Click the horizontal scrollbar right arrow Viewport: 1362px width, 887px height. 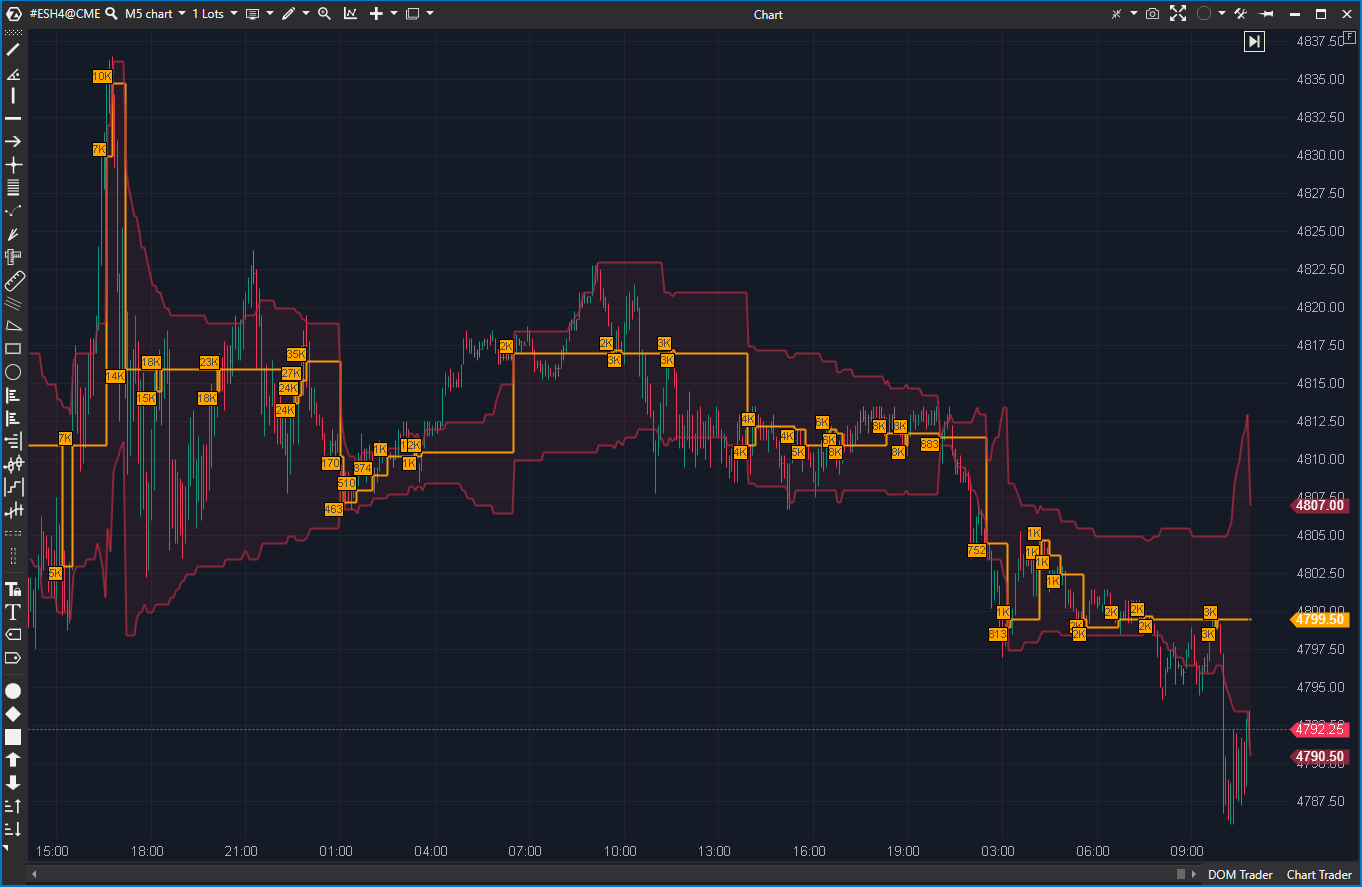pos(1193,875)
